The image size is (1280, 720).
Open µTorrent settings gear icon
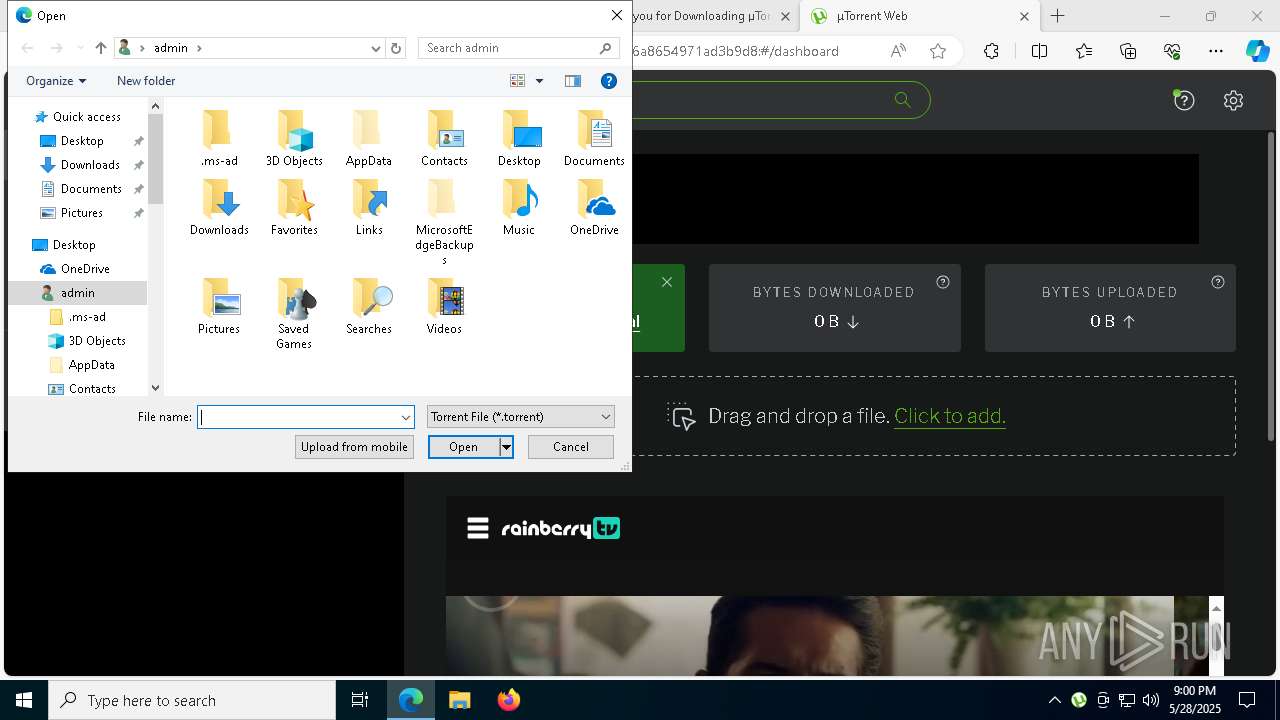pos(1233,100)
